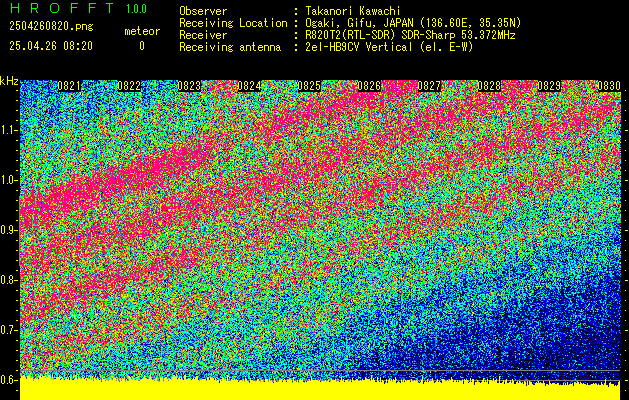Click the Observer label

(x=203, y=11)
